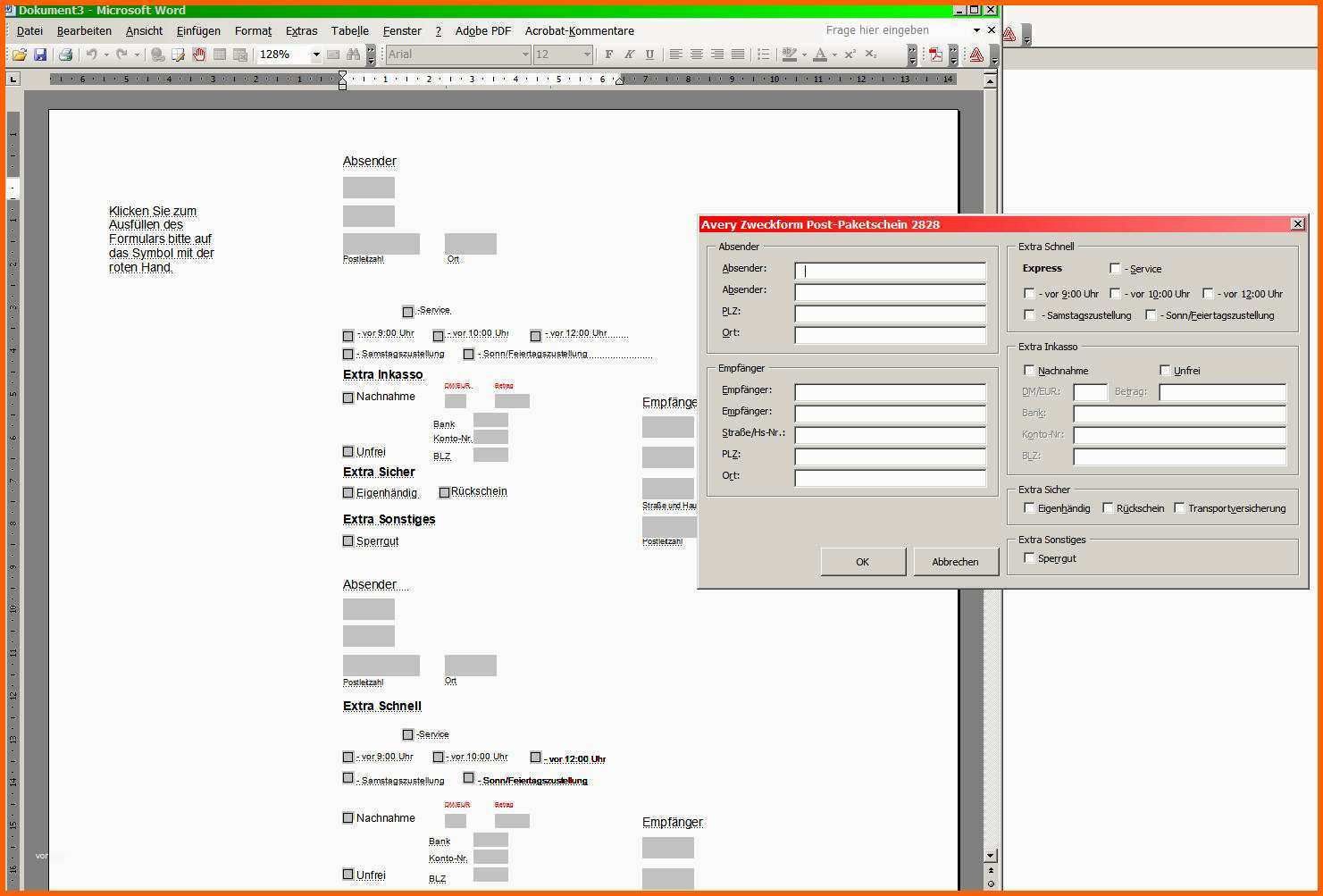Click the Save floppy disk icon

40,54
